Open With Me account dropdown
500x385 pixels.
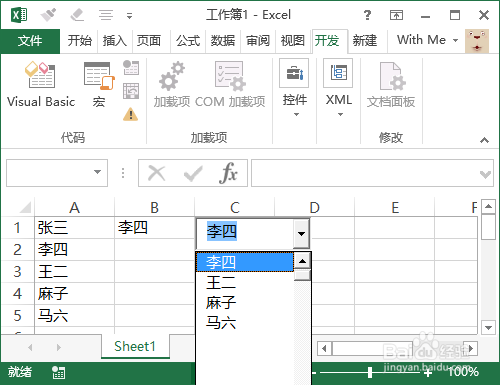pos(427,40)
